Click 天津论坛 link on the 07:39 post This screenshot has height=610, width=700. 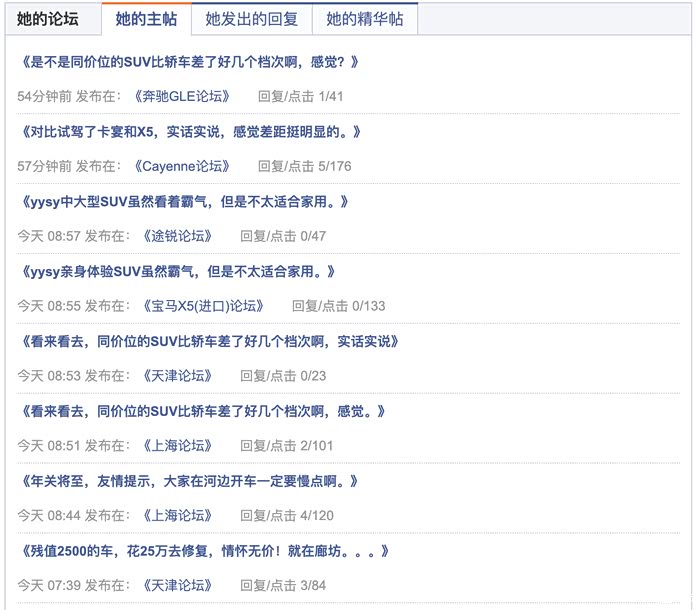coord(178,585)
